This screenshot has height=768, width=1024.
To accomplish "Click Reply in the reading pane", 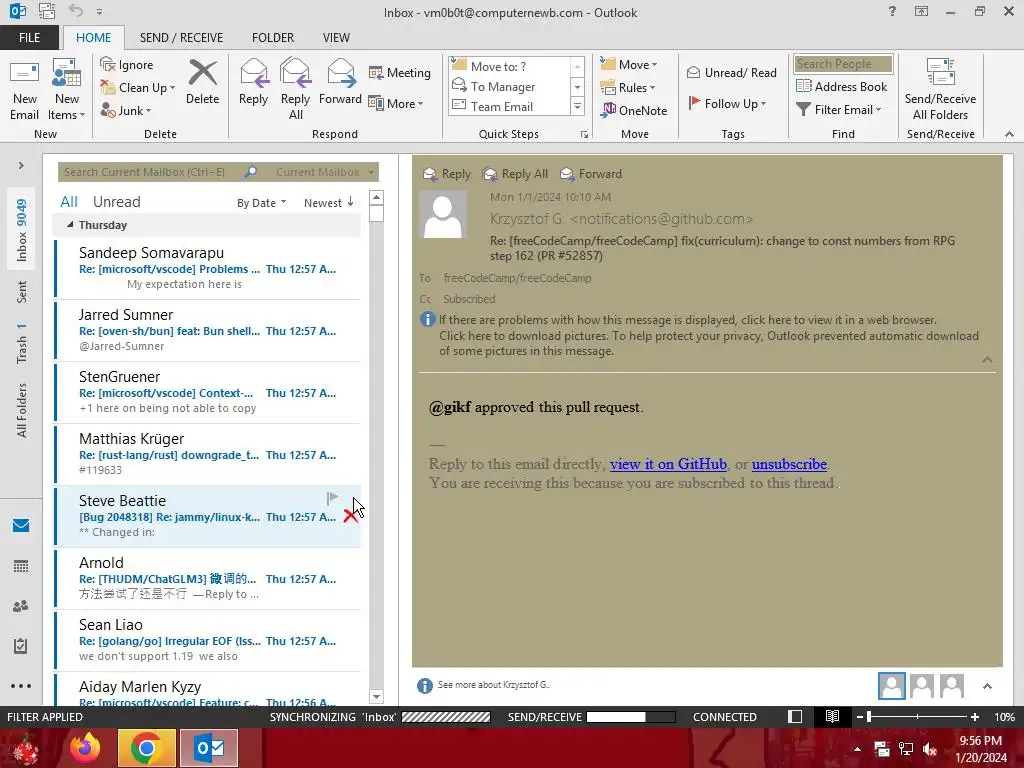I will click(447, 174).
